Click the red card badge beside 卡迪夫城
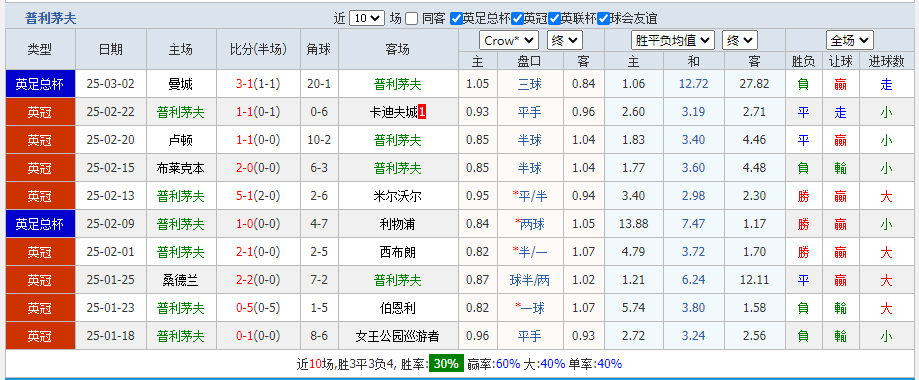 [423, 112]
